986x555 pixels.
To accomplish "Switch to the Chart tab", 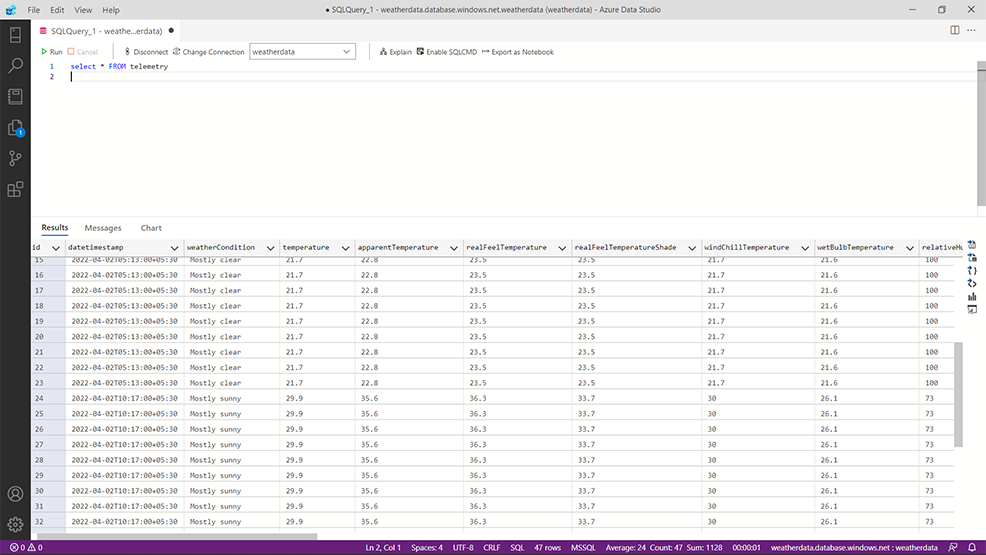I will (x=151, y=228).
